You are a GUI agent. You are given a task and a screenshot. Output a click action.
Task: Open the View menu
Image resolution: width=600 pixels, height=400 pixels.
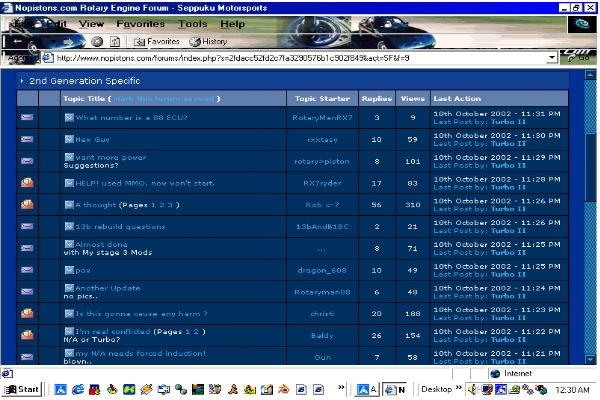(x=91, y=23)
